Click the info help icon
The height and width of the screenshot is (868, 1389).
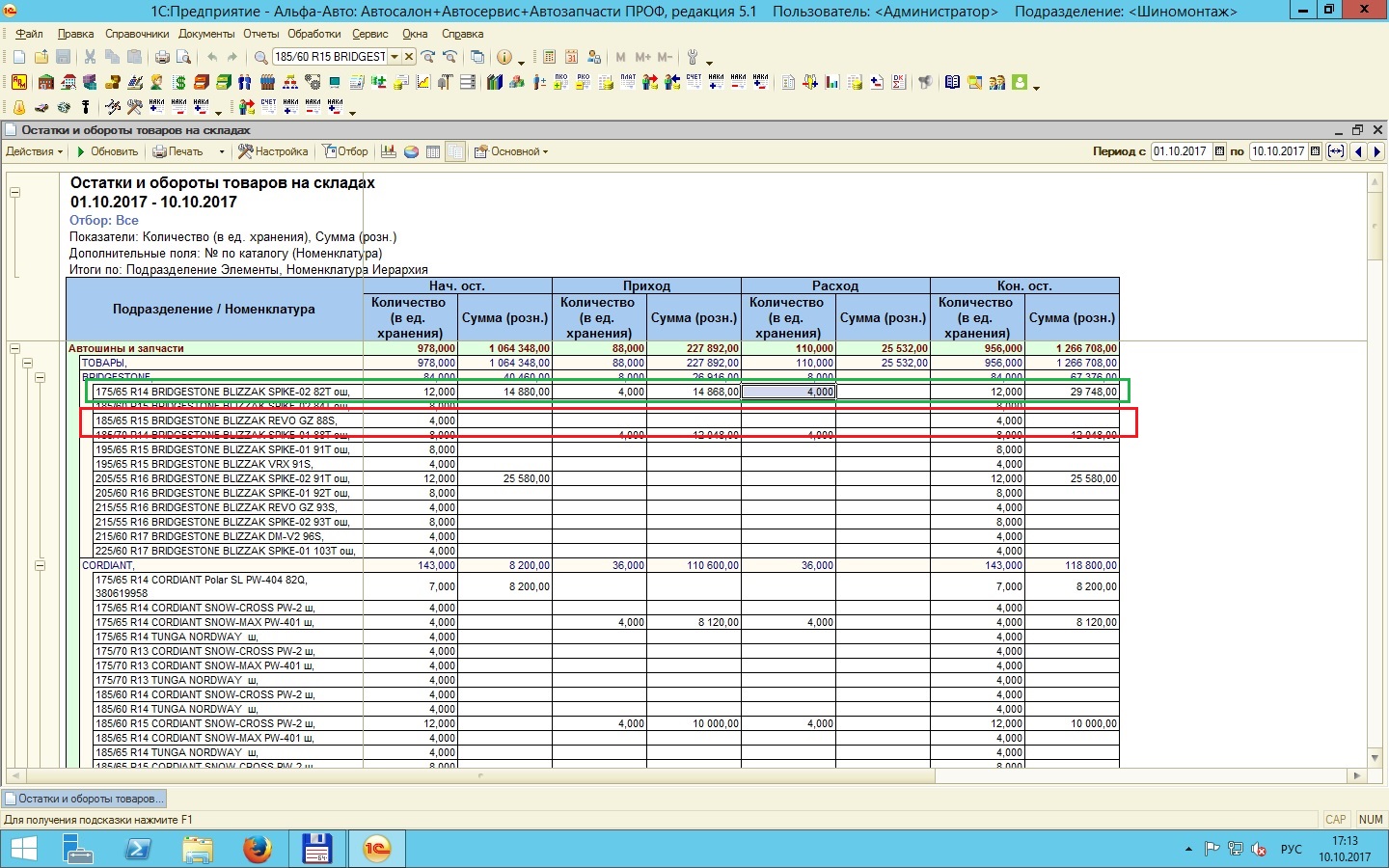(504, 57)
